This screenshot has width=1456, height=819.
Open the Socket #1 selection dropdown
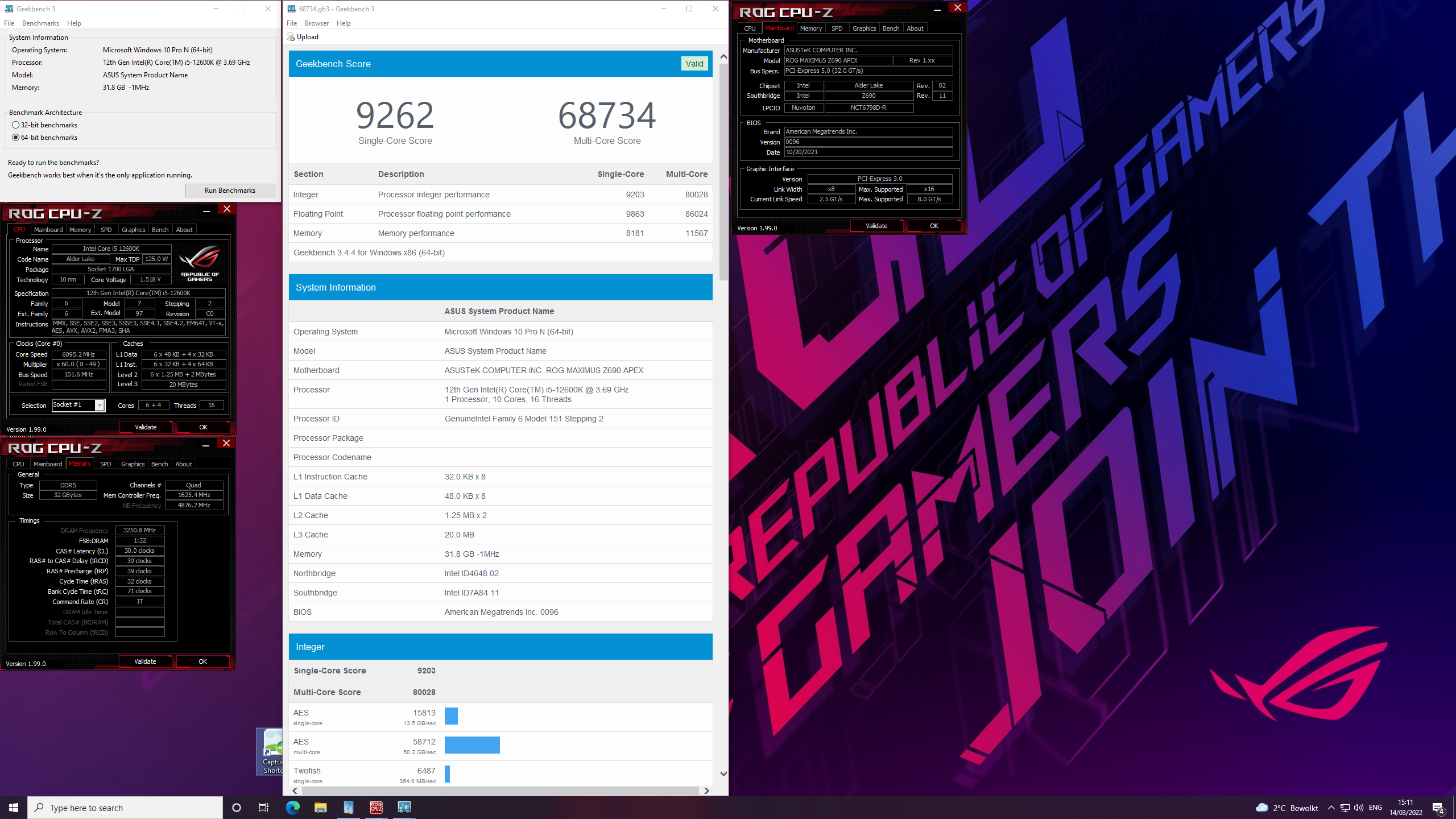[x=100, y=406]
